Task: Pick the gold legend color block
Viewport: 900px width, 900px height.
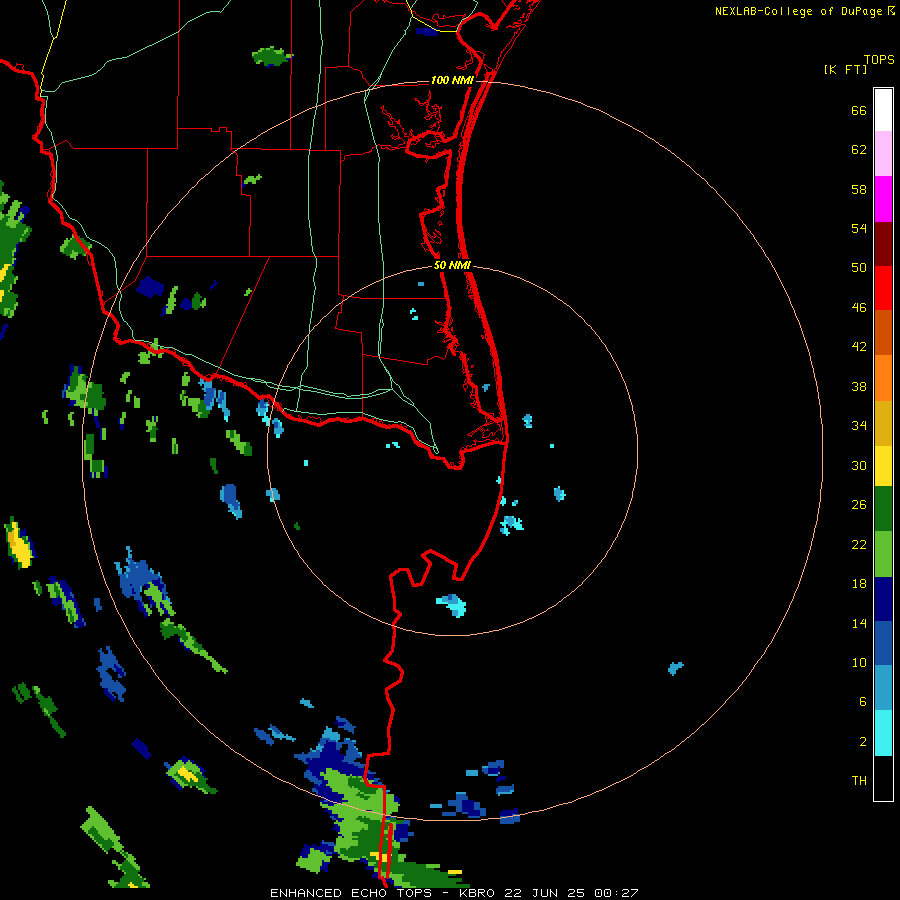Action: coord(883,423)
